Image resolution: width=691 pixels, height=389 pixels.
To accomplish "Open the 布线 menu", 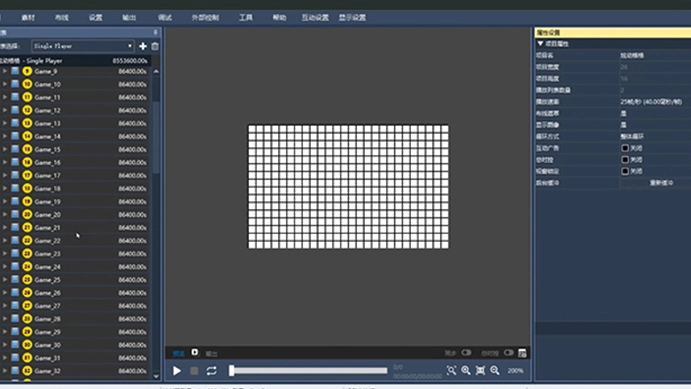I will (62, 18).
